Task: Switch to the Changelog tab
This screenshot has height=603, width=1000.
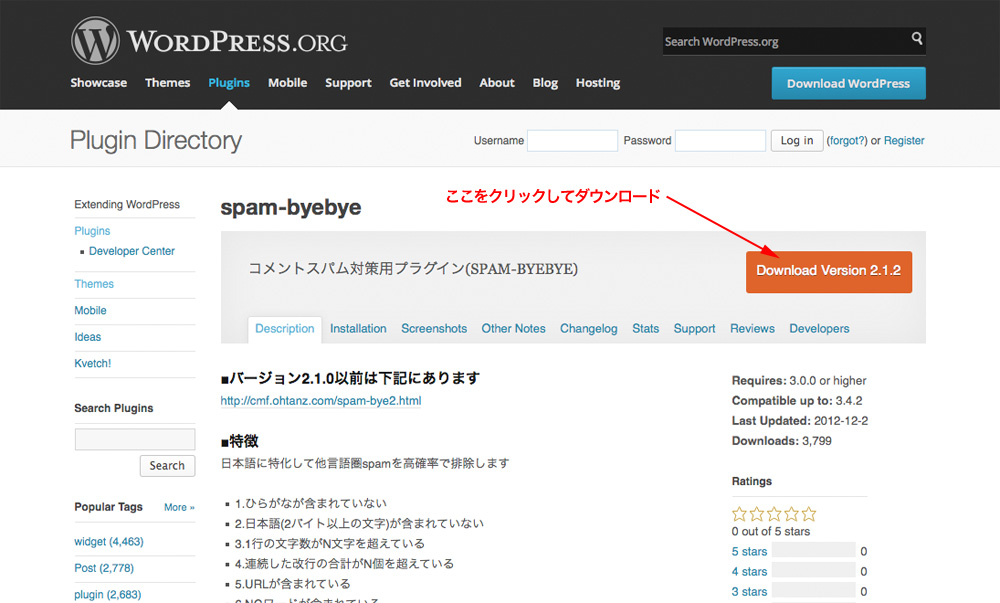Action: (x=589, y=329)
